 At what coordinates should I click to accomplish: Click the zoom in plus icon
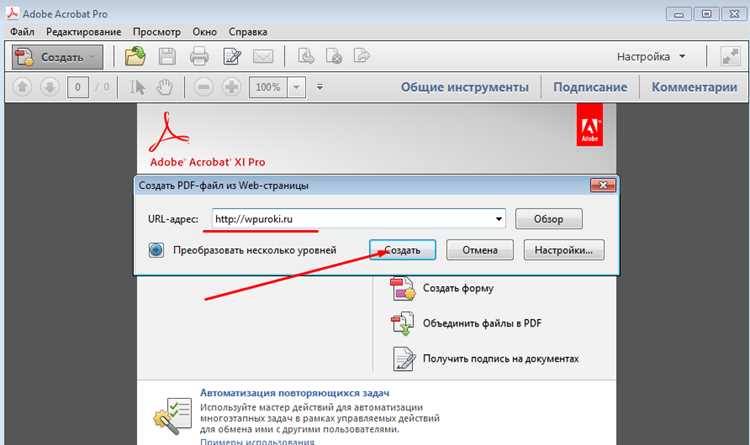232,87
